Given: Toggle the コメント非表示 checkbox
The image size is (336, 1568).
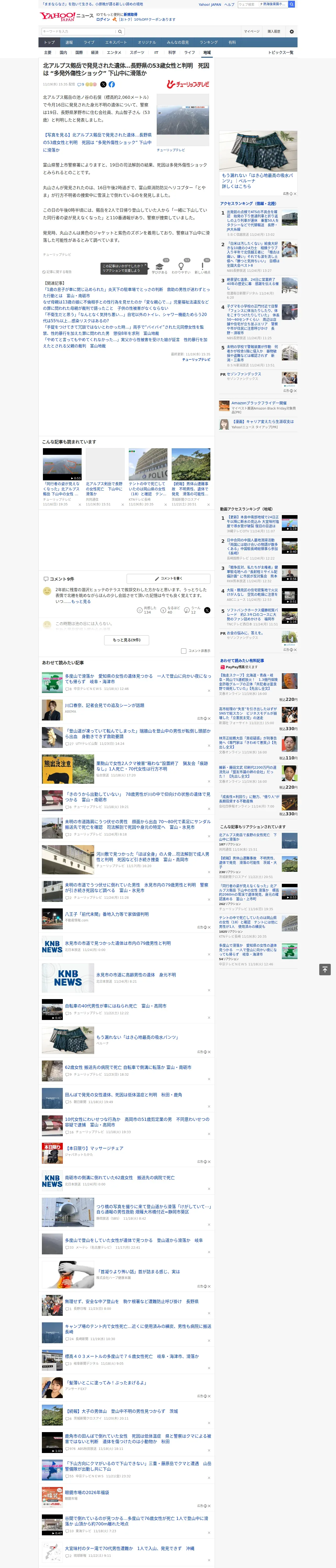Looking at the screenshot, I should [x=183, y=651].
